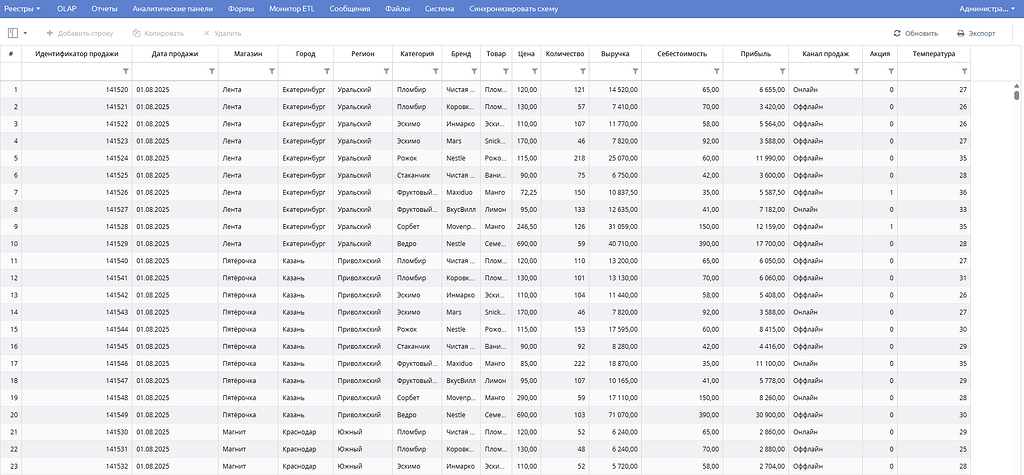Click the vertical scrollbar thumb of the table
Viewport: 1024px width, 475px height.
(1016, 95)
